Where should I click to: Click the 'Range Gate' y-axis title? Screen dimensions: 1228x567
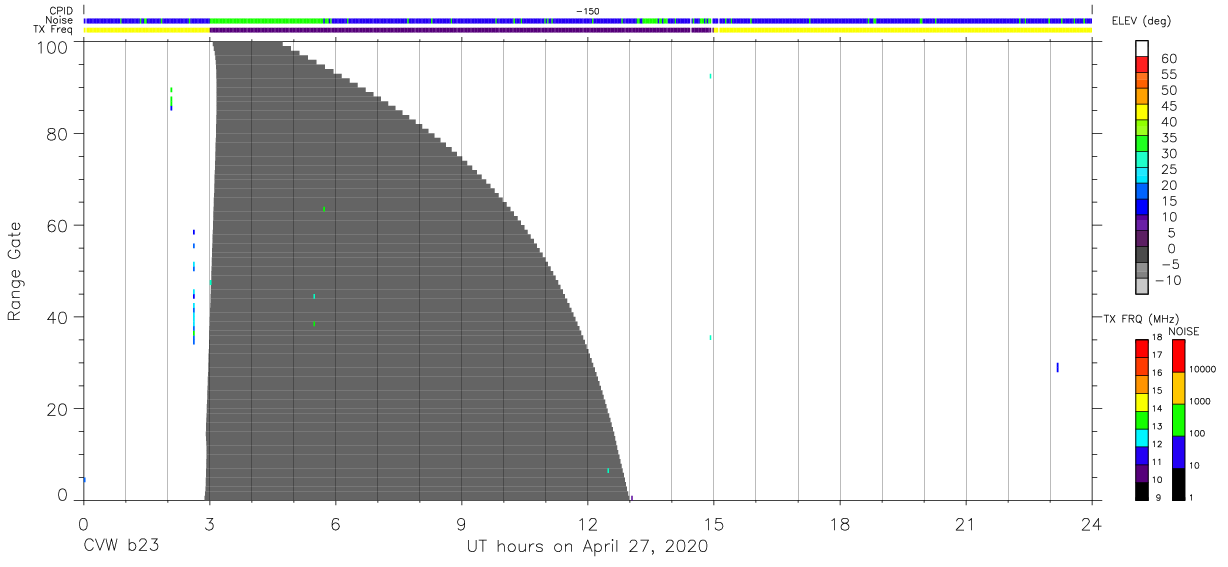point(15,271)
